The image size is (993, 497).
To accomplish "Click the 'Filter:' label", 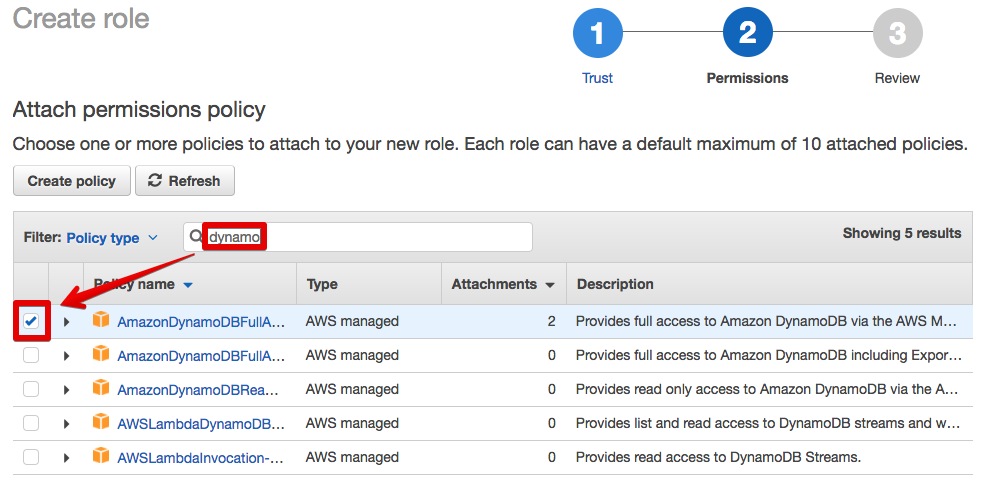I will coord(42,237).
